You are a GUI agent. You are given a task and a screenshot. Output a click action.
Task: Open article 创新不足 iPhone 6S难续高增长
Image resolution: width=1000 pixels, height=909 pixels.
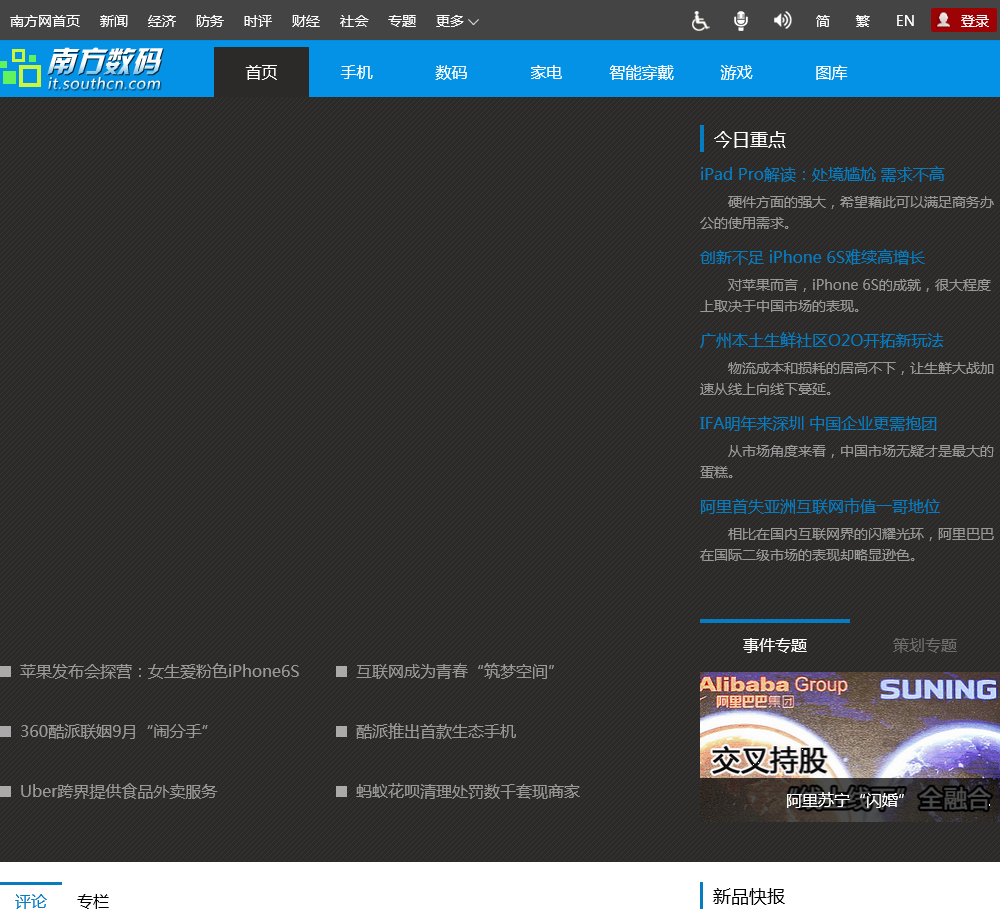(812, 257)
